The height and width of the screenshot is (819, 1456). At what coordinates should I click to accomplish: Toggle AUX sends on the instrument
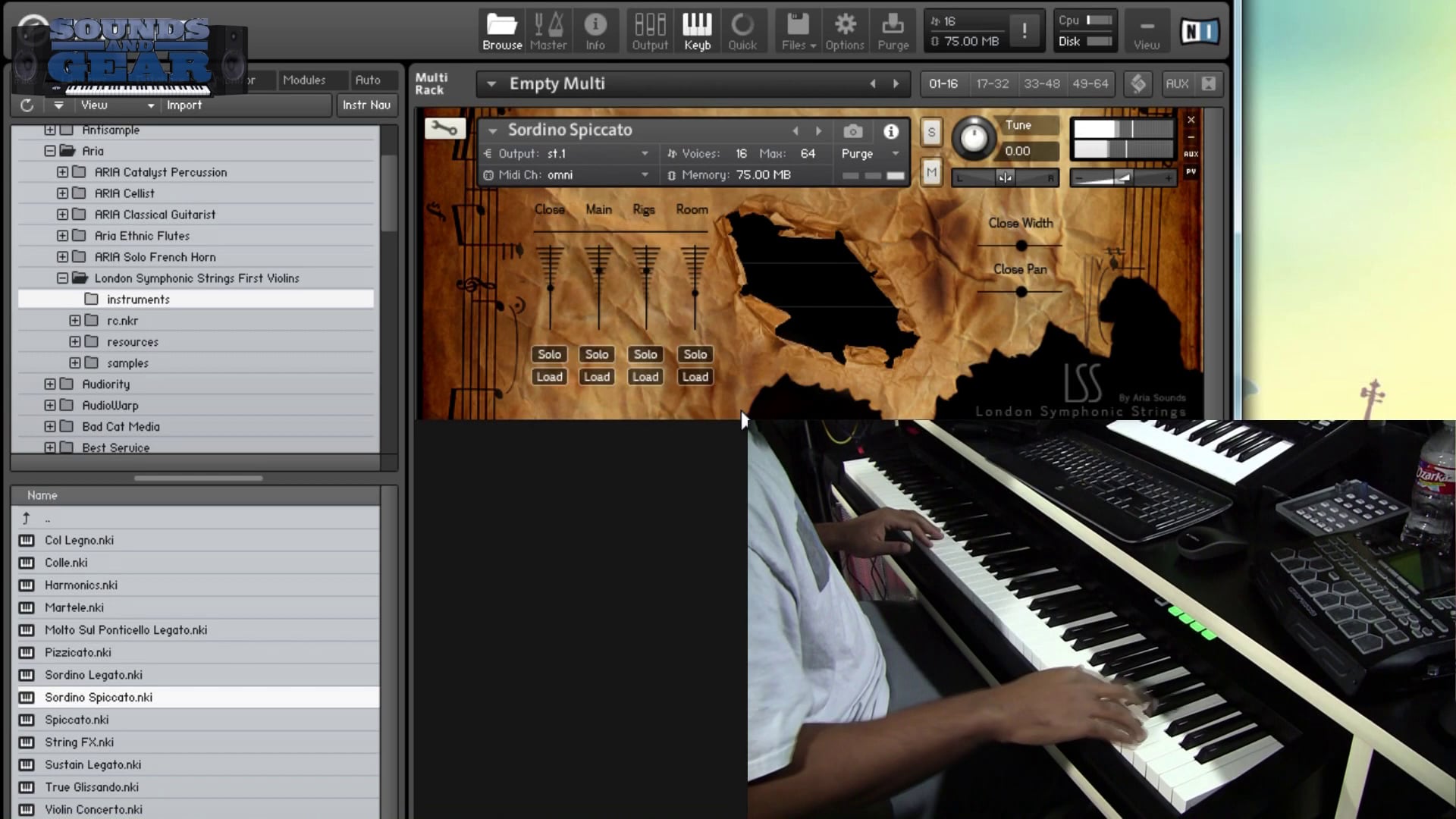(1191, 154)
